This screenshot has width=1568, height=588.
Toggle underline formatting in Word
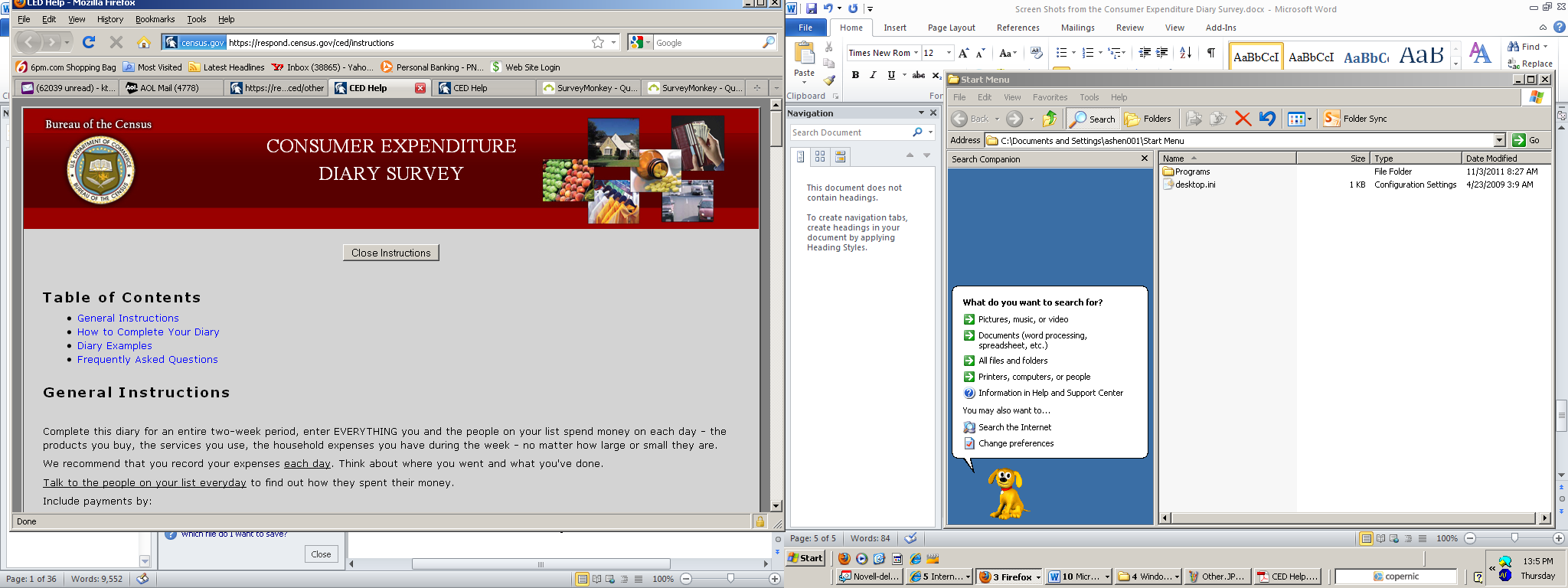coord(891,75)
